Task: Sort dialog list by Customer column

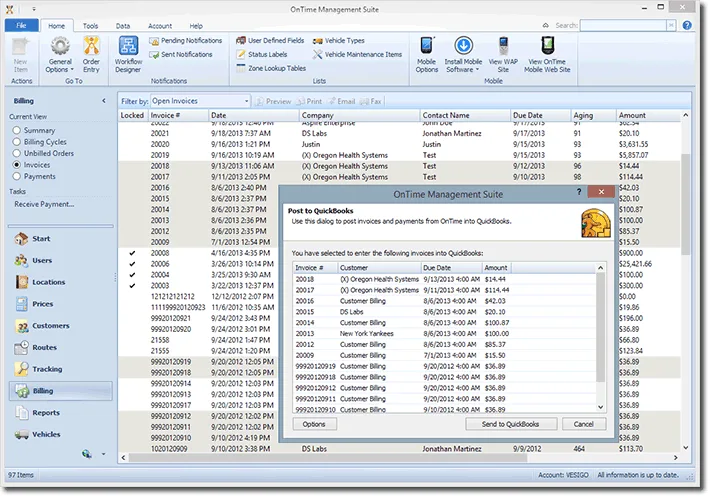Action: click(x=379, y=268)
